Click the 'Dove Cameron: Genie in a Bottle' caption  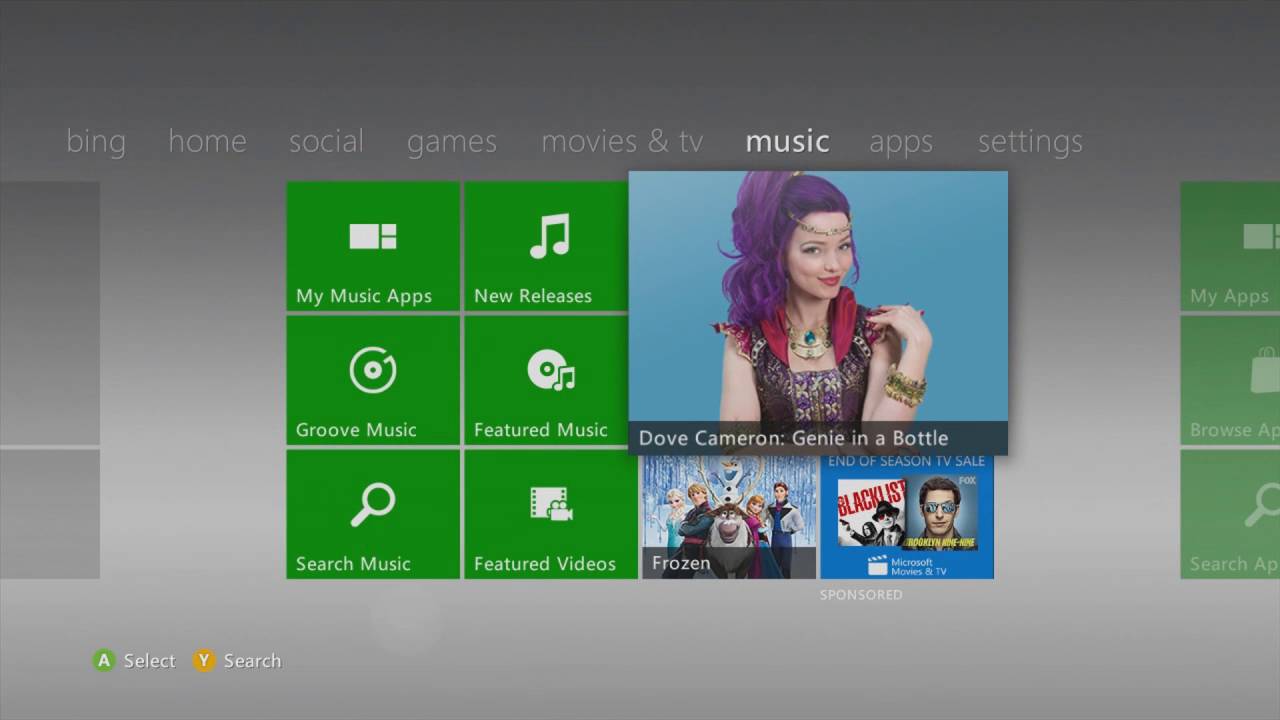(x=793, y=438)
